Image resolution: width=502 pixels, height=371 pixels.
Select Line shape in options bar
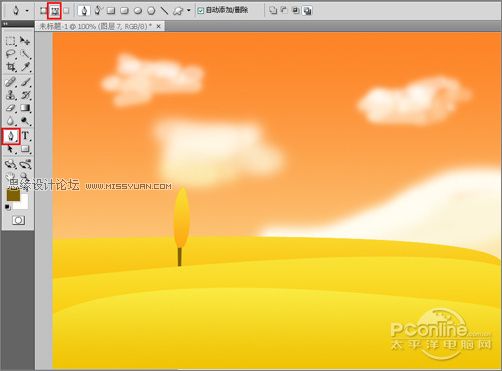pos(164,11)
